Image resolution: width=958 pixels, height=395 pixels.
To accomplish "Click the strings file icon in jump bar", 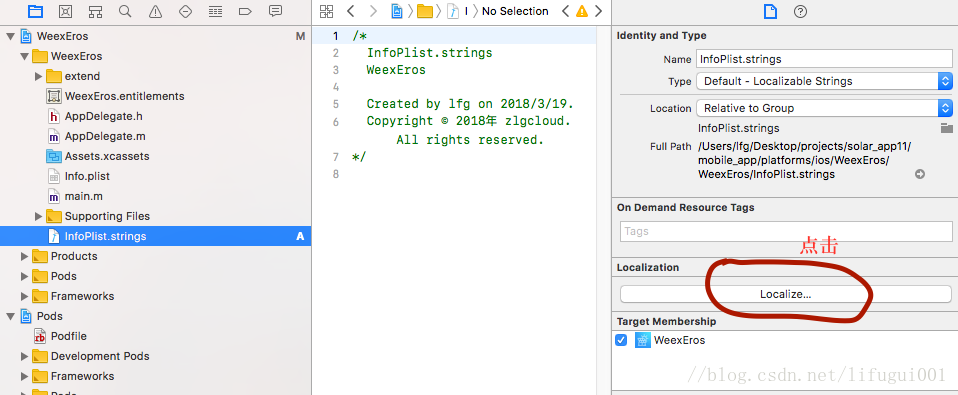I will [x=453, y=11].
